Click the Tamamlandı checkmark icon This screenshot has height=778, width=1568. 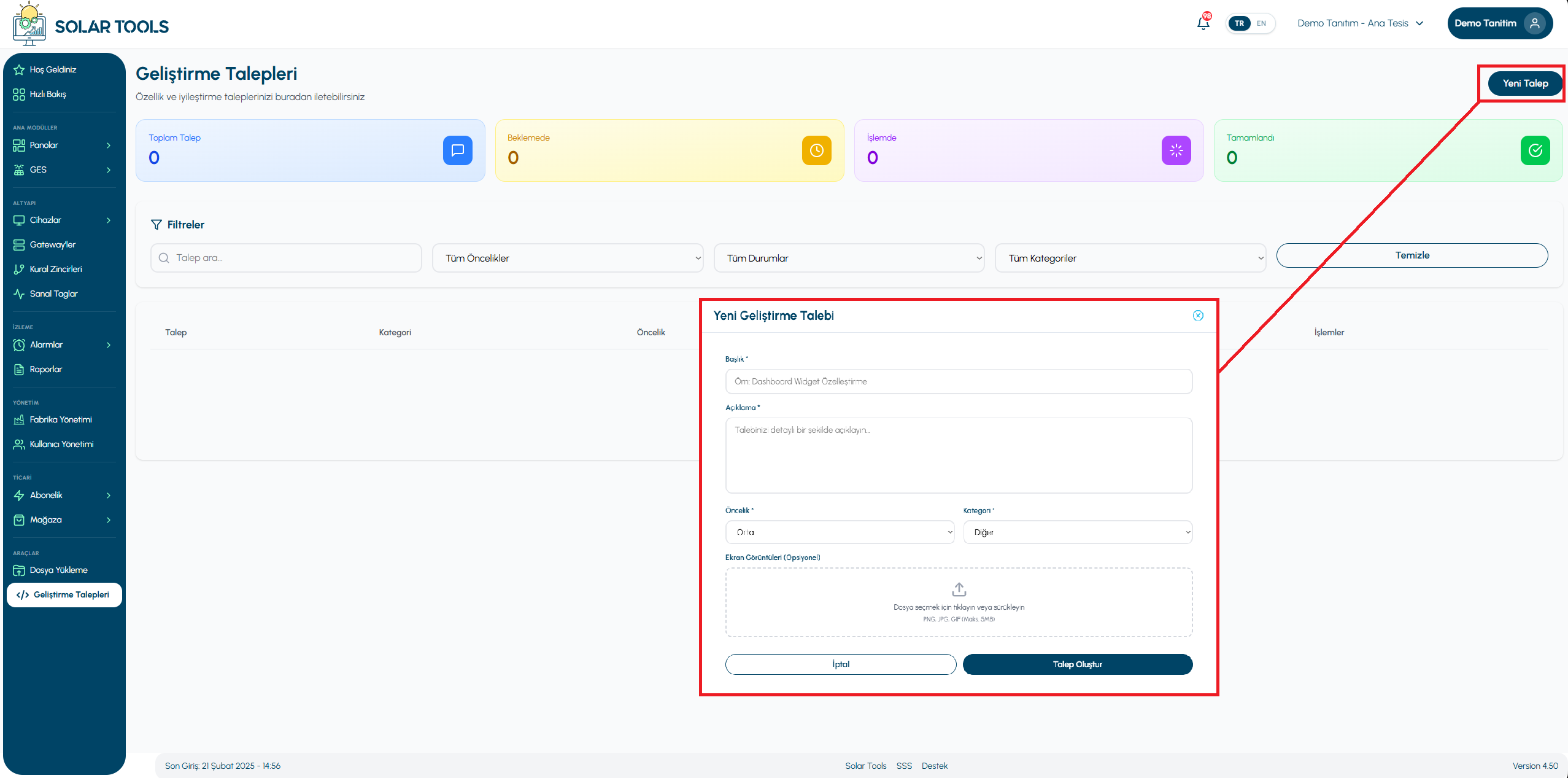[x=1535, y=150]
